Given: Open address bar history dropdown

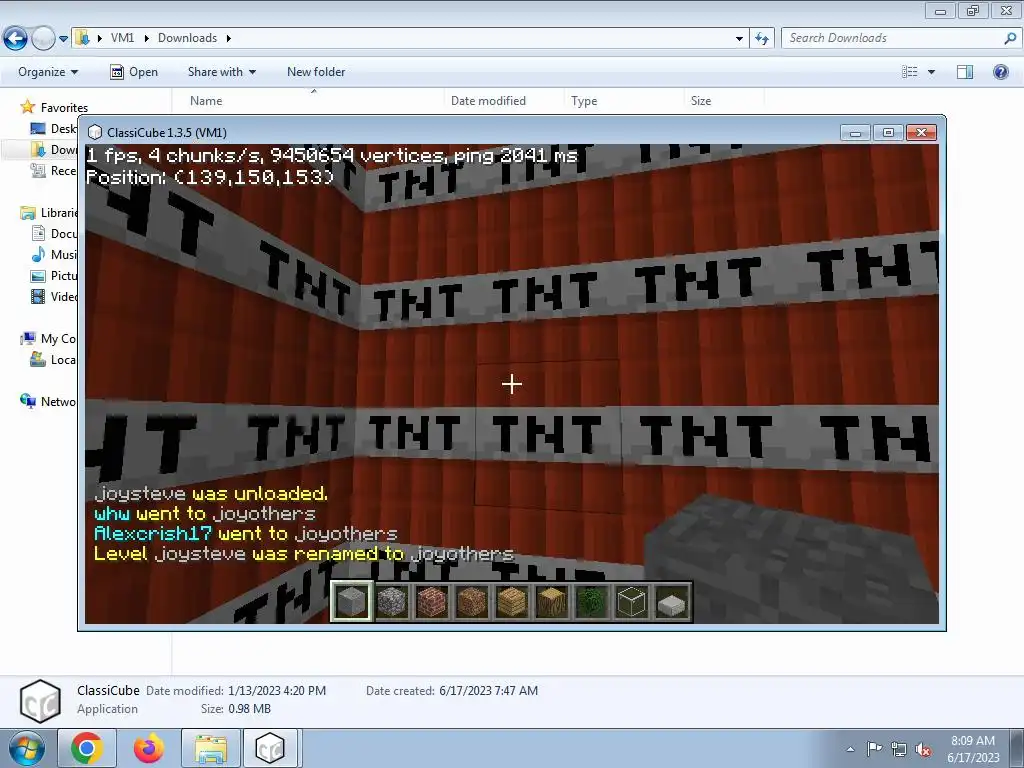Looking at the screenshot, I should [739, 39].
